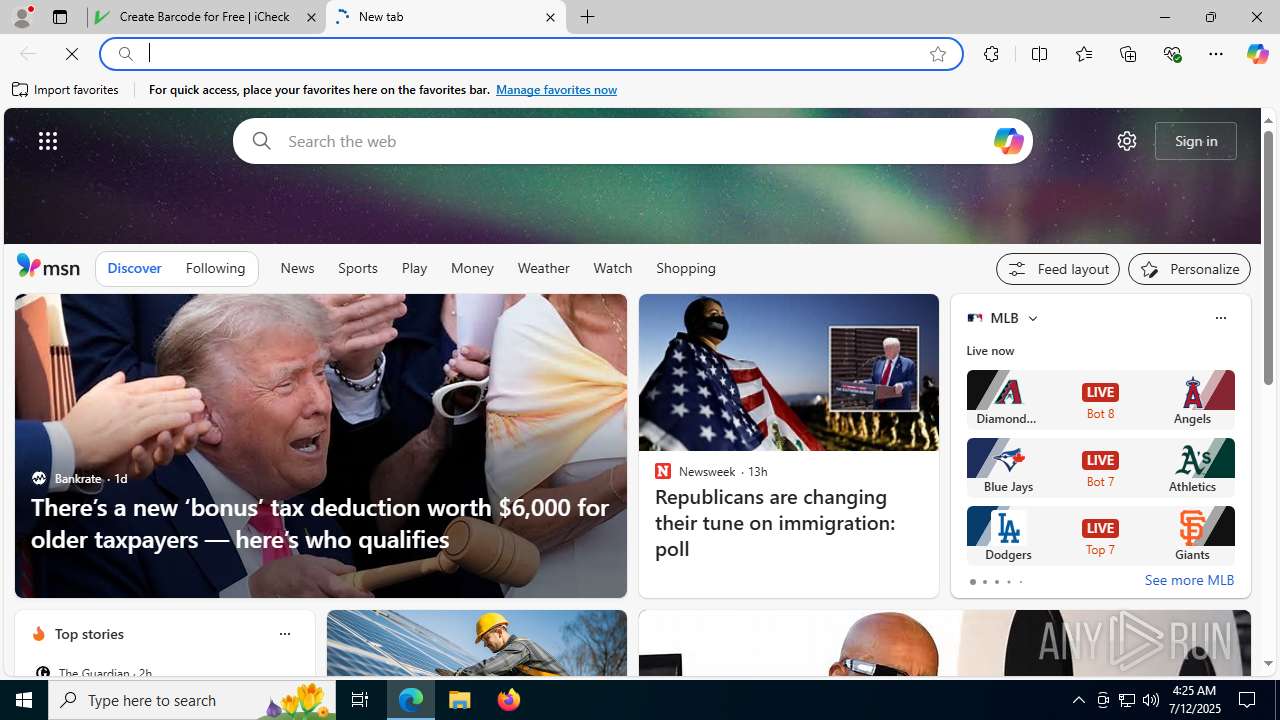Image resolution: width=1280 pixels, height=720 pixels.
Task: Open Settings and more ellipsis menu
Action: pos(1216,54)
